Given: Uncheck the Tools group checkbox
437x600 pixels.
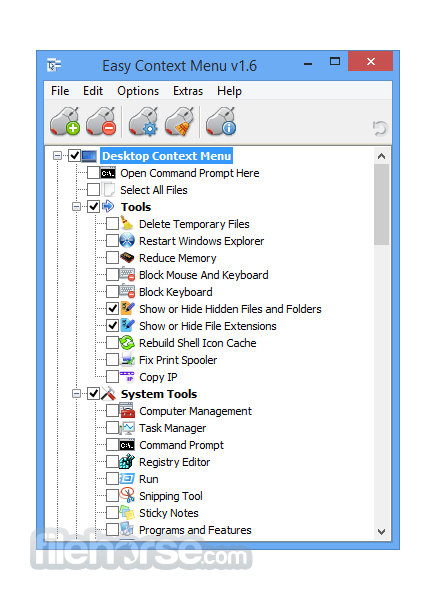Looking at the screenshot, I should click(x=93, y=207).
